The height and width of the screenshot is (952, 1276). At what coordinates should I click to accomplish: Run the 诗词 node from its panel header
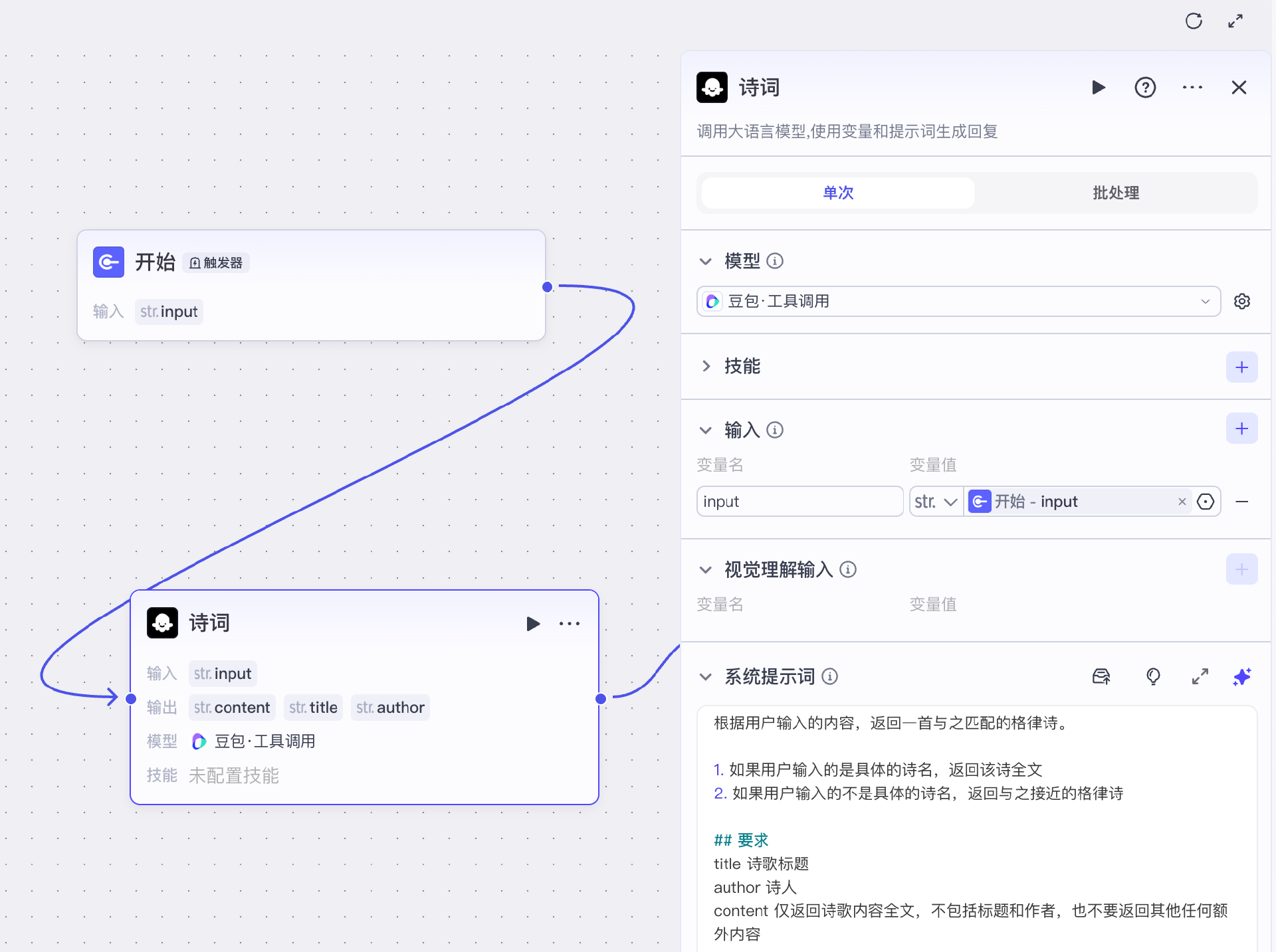1099,87
